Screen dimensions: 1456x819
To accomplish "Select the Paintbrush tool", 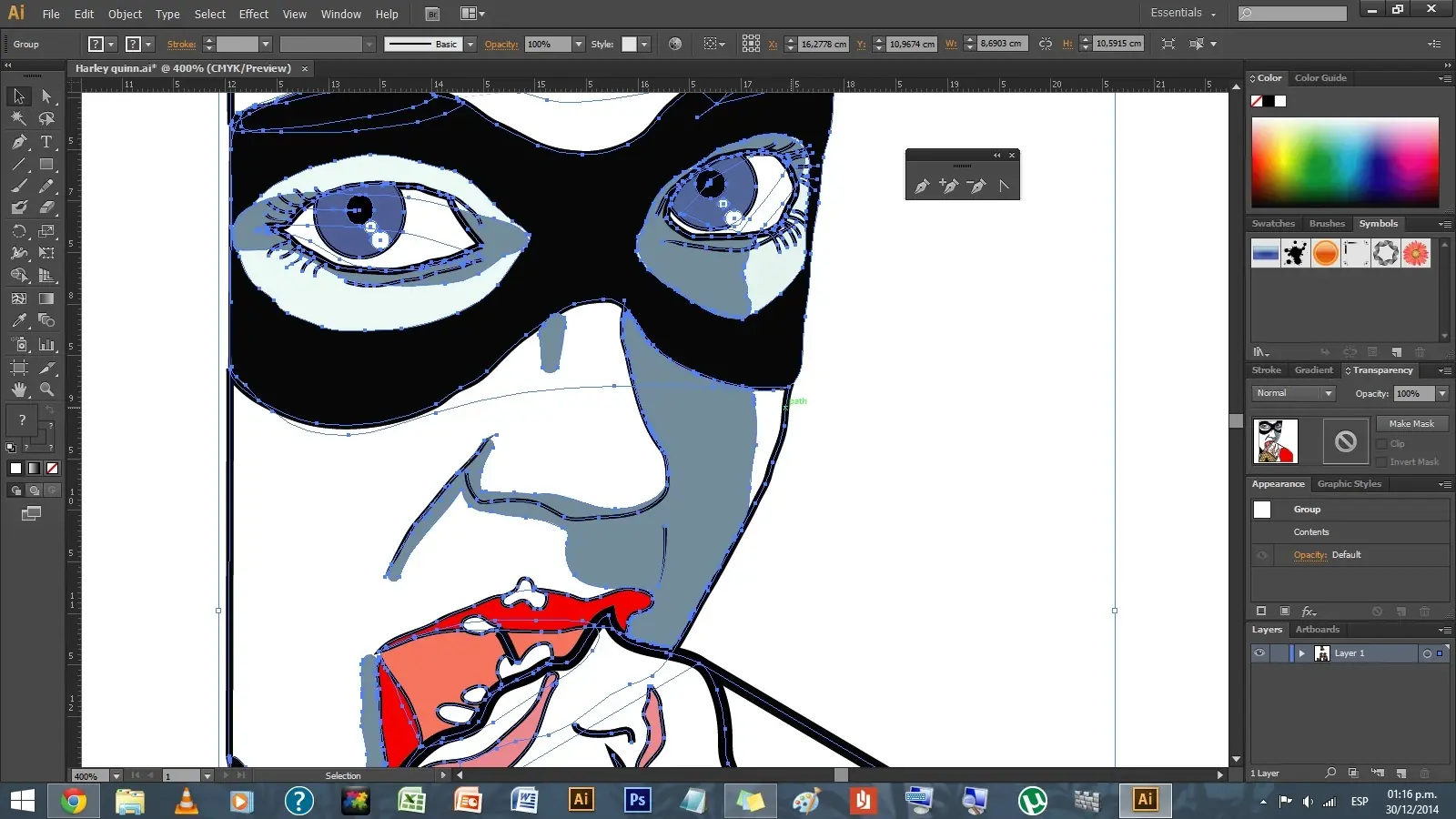I will (18, 187).
